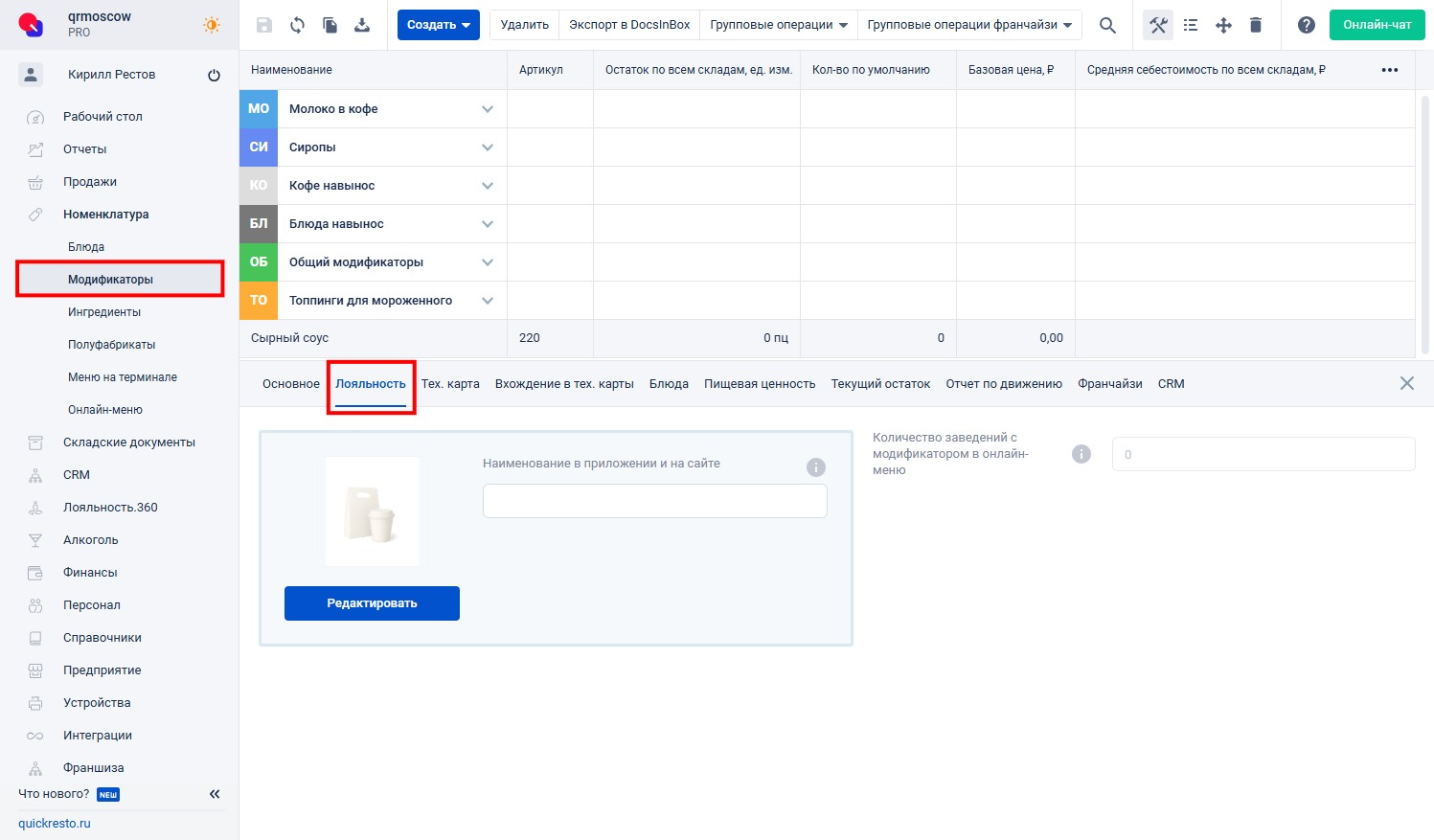Open the Создать dropdown button
The height and width of the screenshot is (840, 1434).
[438, 25]
